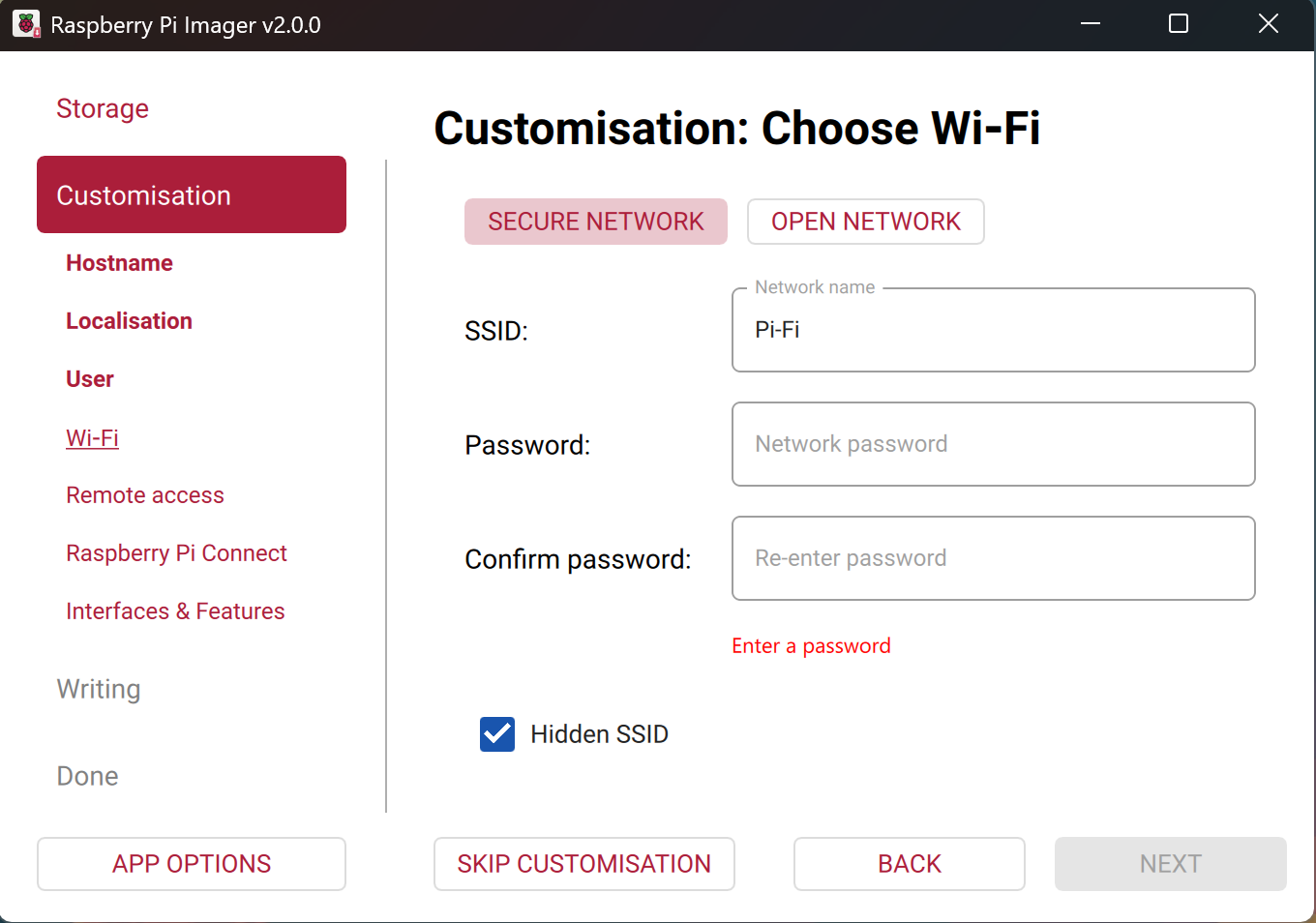The height and width of the screenshot is (923, 1316).
Task: Click the Raspberry Pi logo in title bar
Action: pyautogui.click(x=25, y=23)
